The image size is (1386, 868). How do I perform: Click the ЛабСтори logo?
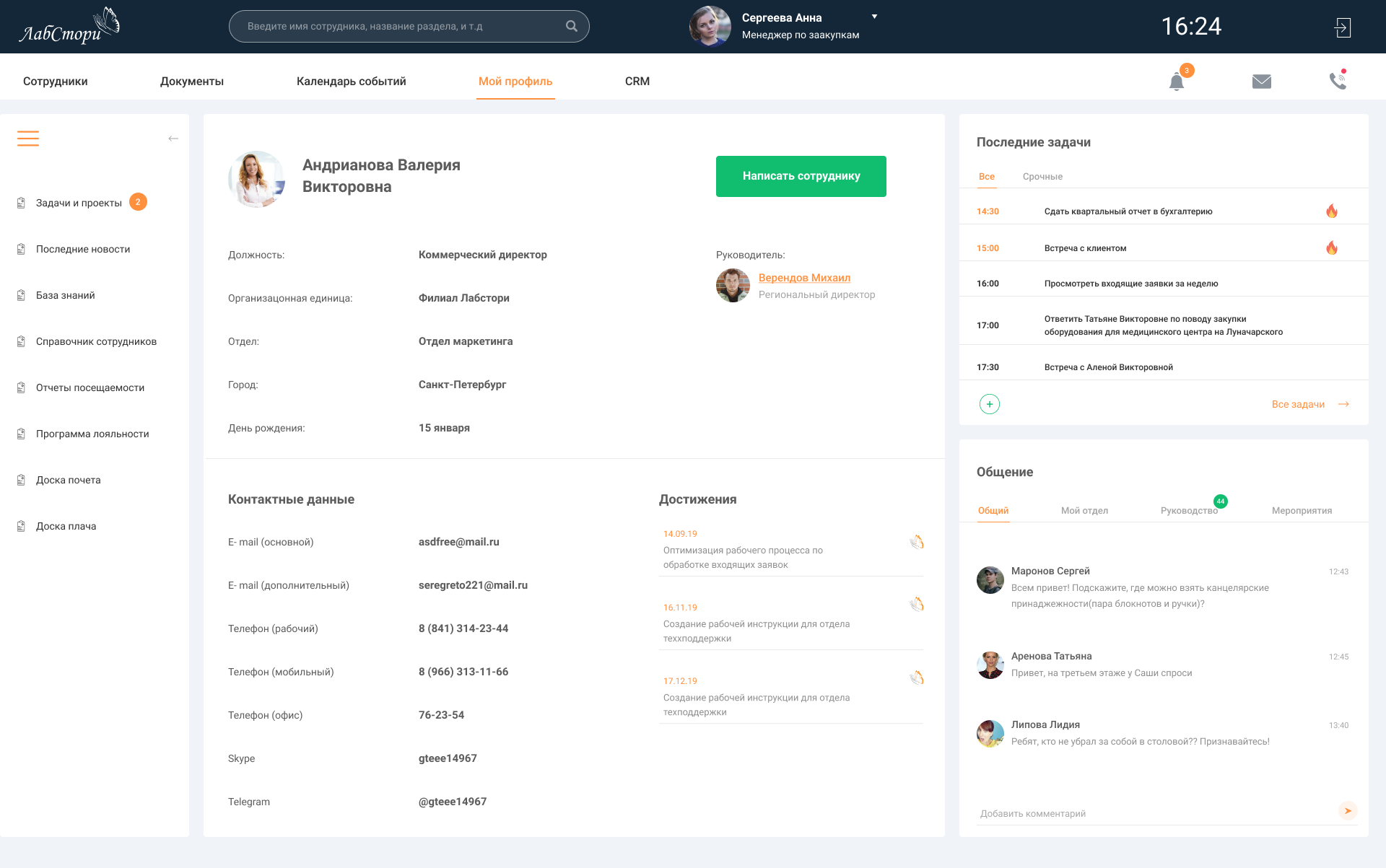pyautogui.click(x=69, y=26)
